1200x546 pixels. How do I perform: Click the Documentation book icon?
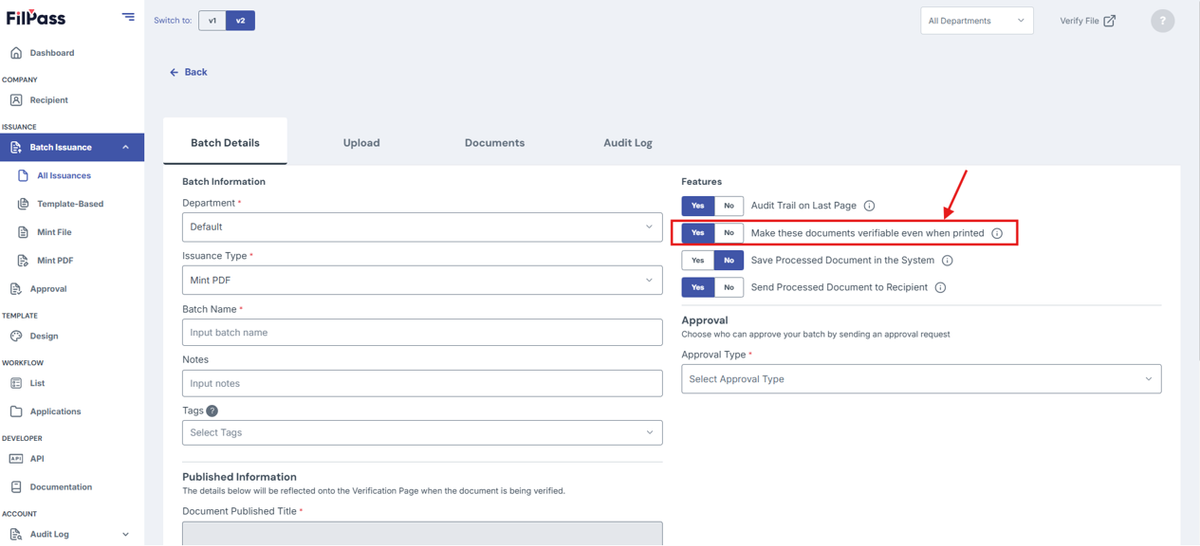tap(16, 487)
